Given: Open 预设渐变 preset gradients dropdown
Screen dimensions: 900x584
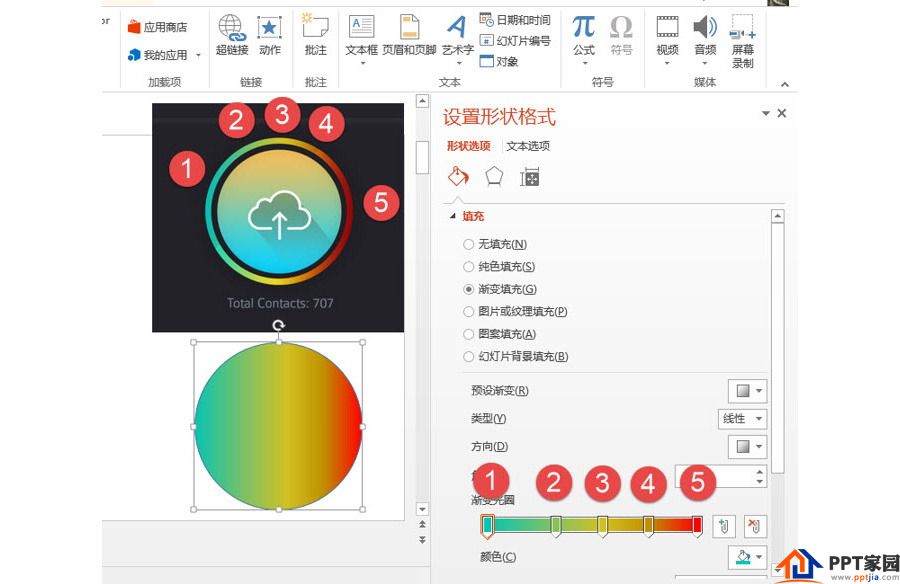Looking at the screenshot, I should (x=747, y=390).
